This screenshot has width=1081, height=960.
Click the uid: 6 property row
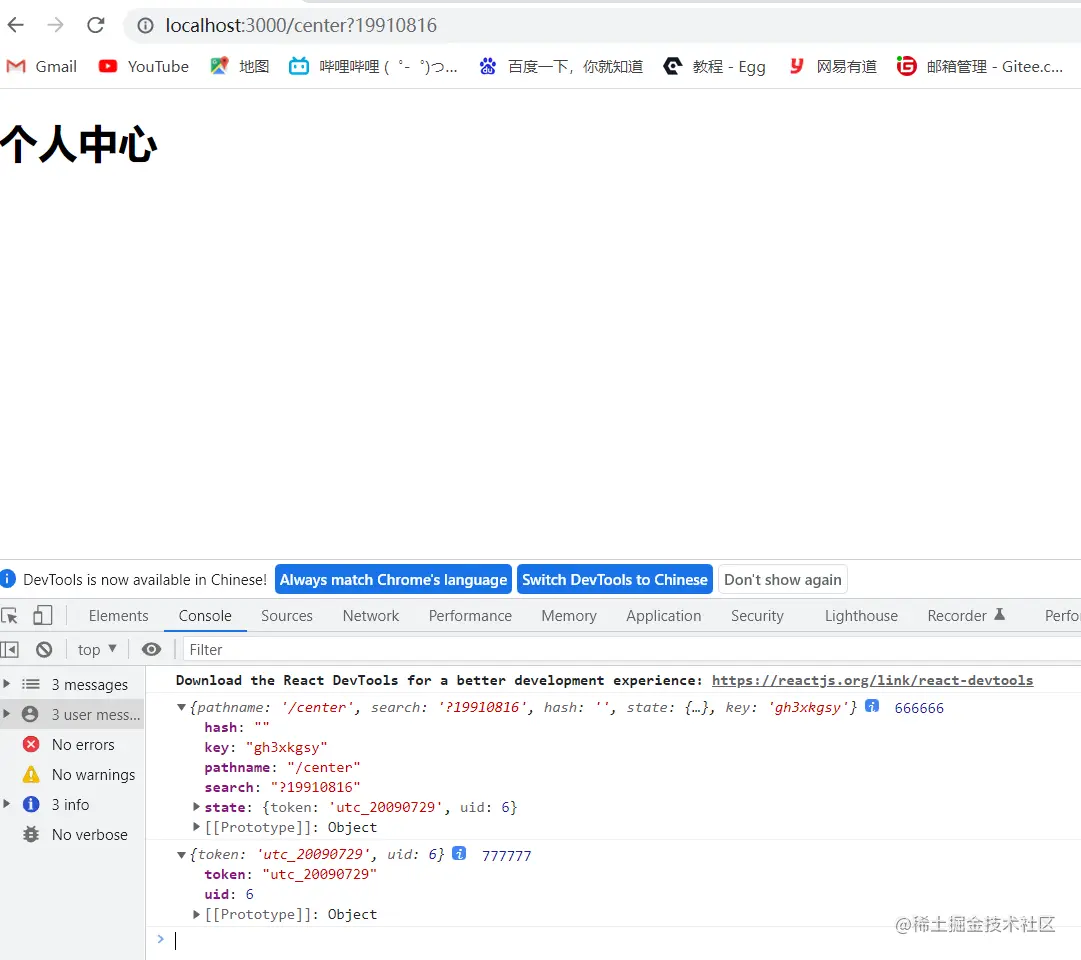(229, 894)
